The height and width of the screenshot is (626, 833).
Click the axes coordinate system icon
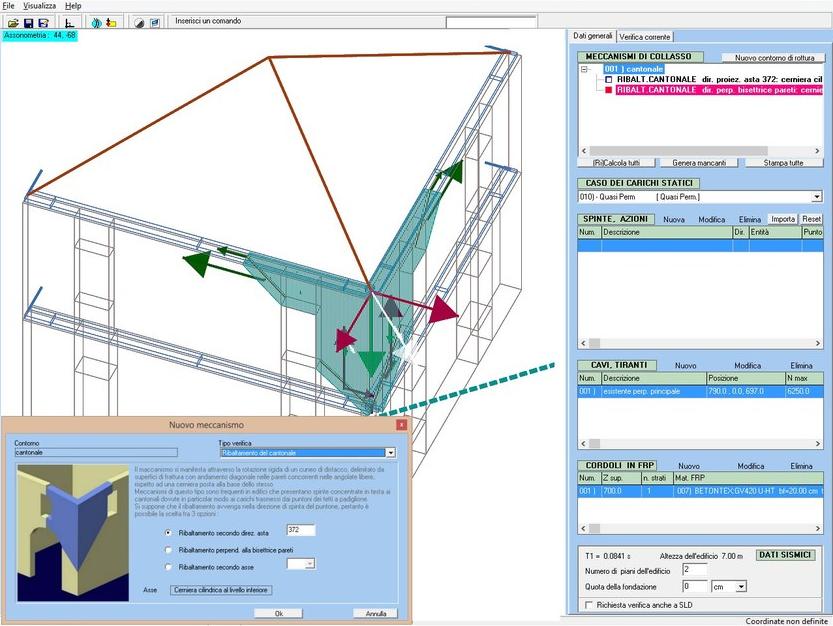point(69,22)
